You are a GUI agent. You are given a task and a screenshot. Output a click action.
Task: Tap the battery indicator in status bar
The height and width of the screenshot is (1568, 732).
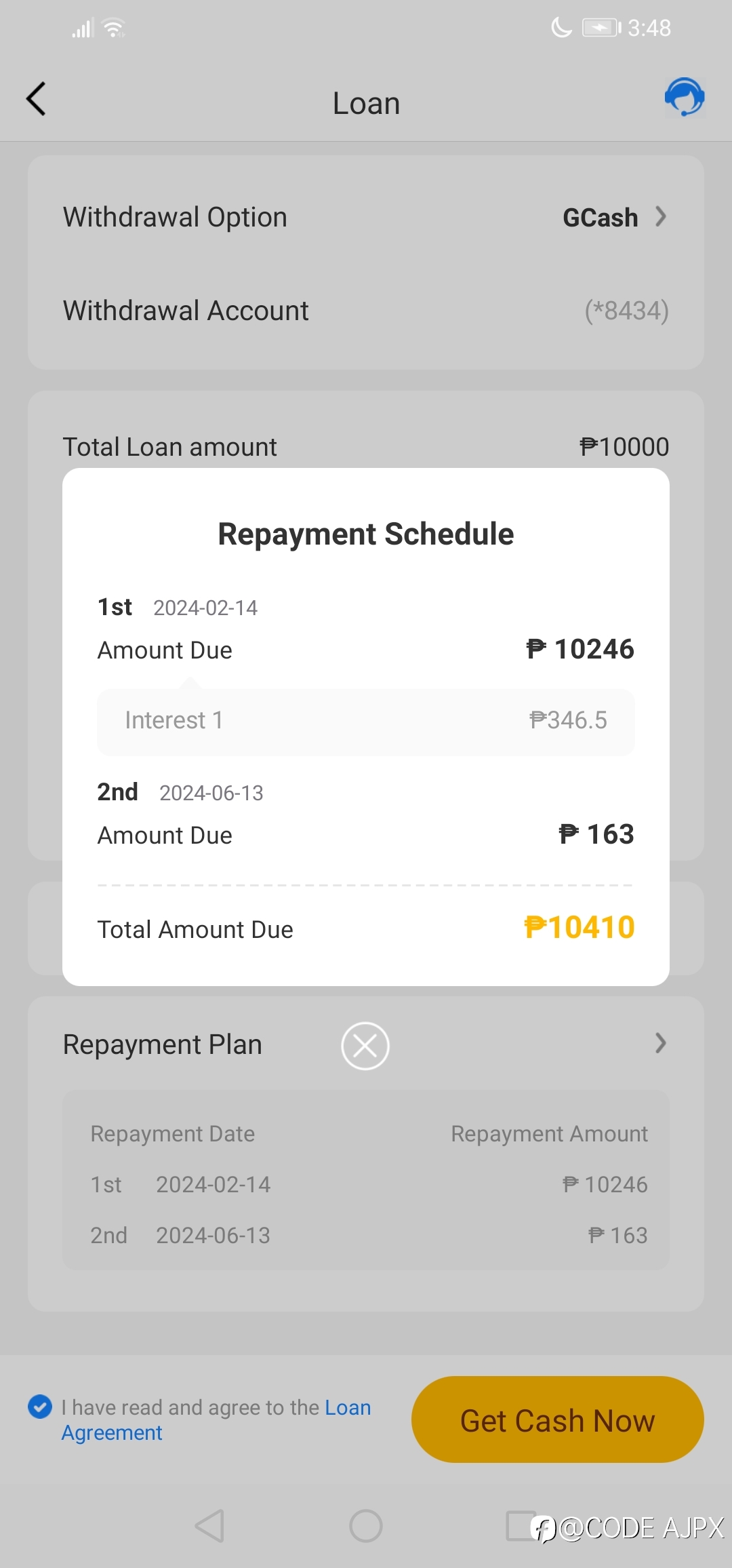602,28
